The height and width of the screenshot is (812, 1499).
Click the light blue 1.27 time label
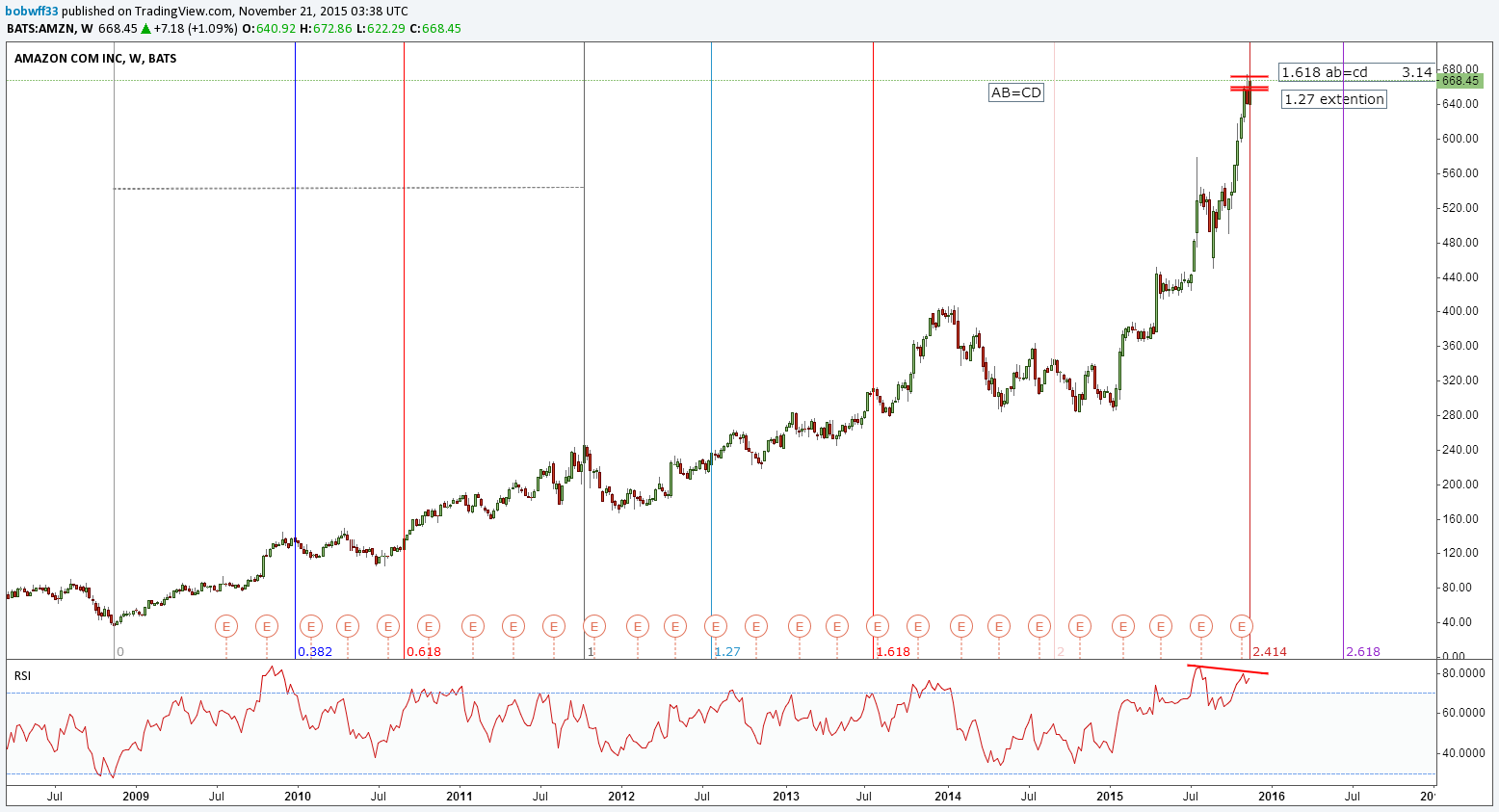(727, 652)
